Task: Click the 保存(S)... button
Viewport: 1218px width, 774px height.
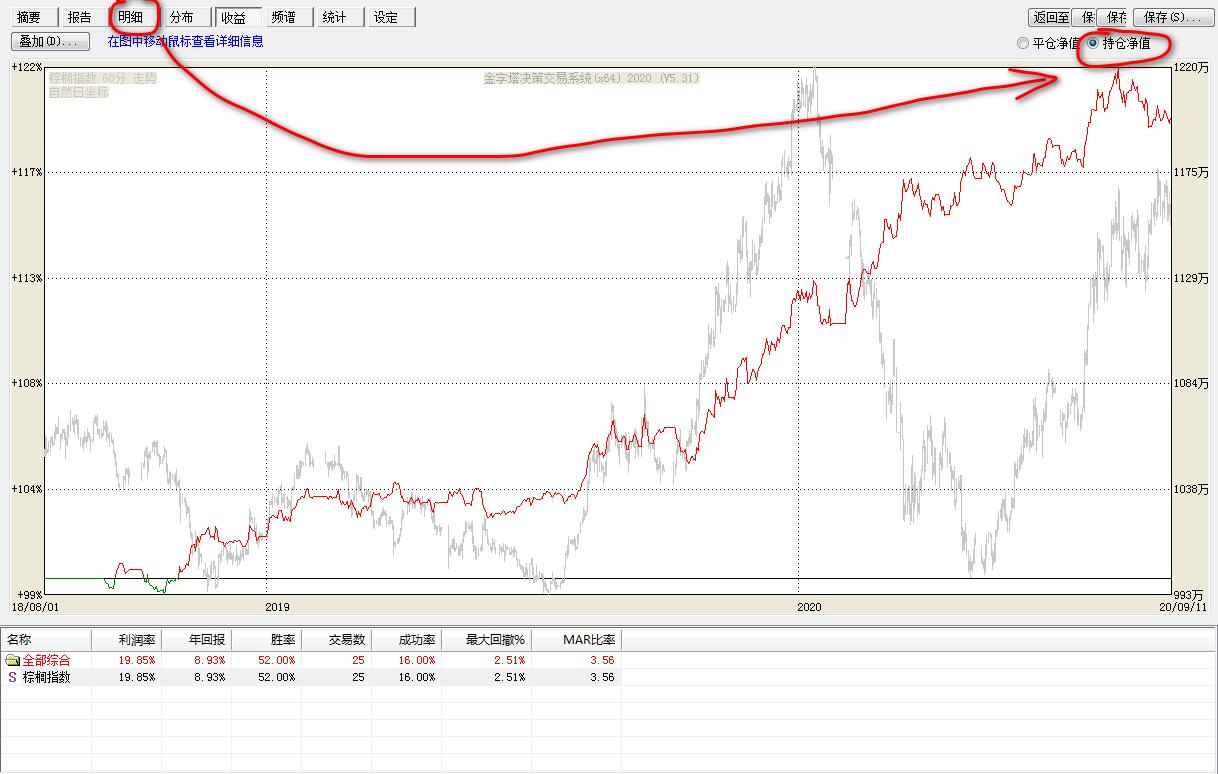Action: click(1172, 17)
